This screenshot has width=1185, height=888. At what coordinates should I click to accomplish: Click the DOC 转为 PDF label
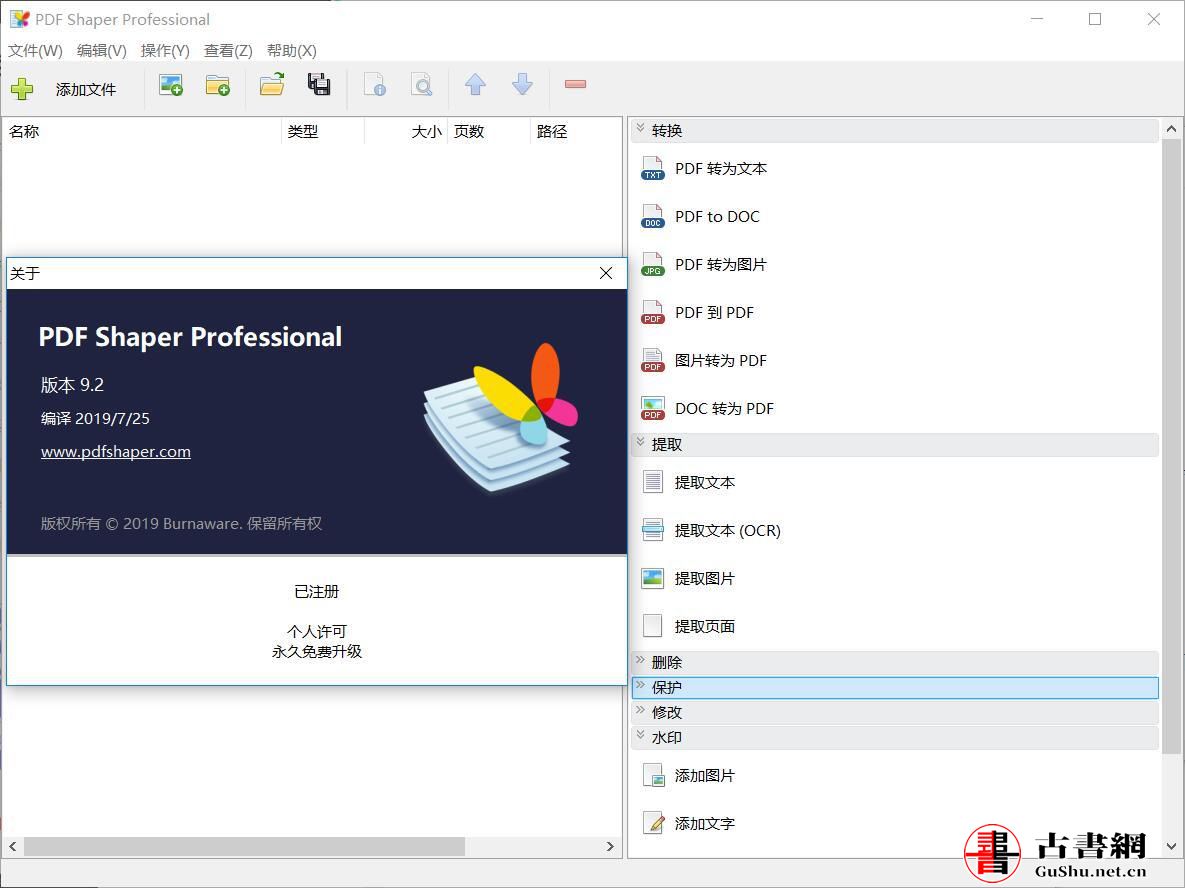pyautogui.click(x=725, y=409)
